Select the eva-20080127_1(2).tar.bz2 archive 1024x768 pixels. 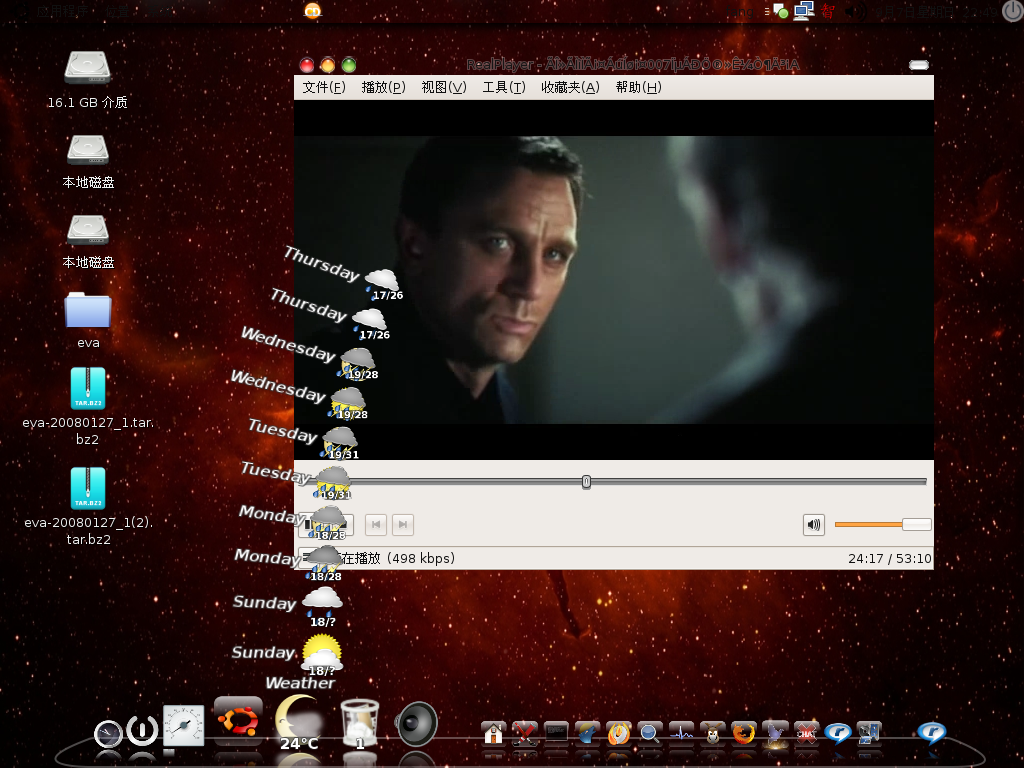[88, 488]
